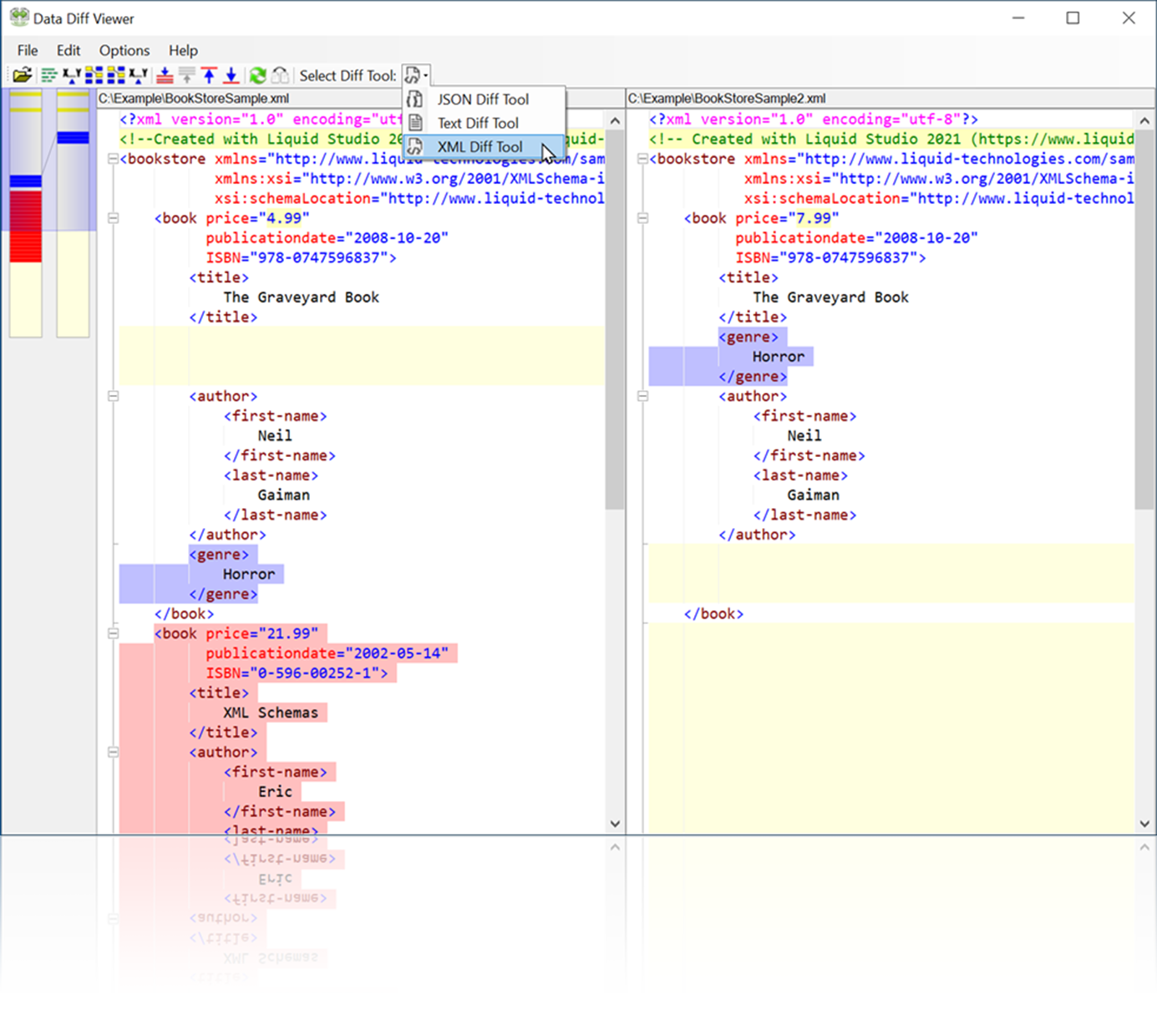Click the right pane vertical scrollbar thumb
1157x1036 pixels.
[1144, 319]
